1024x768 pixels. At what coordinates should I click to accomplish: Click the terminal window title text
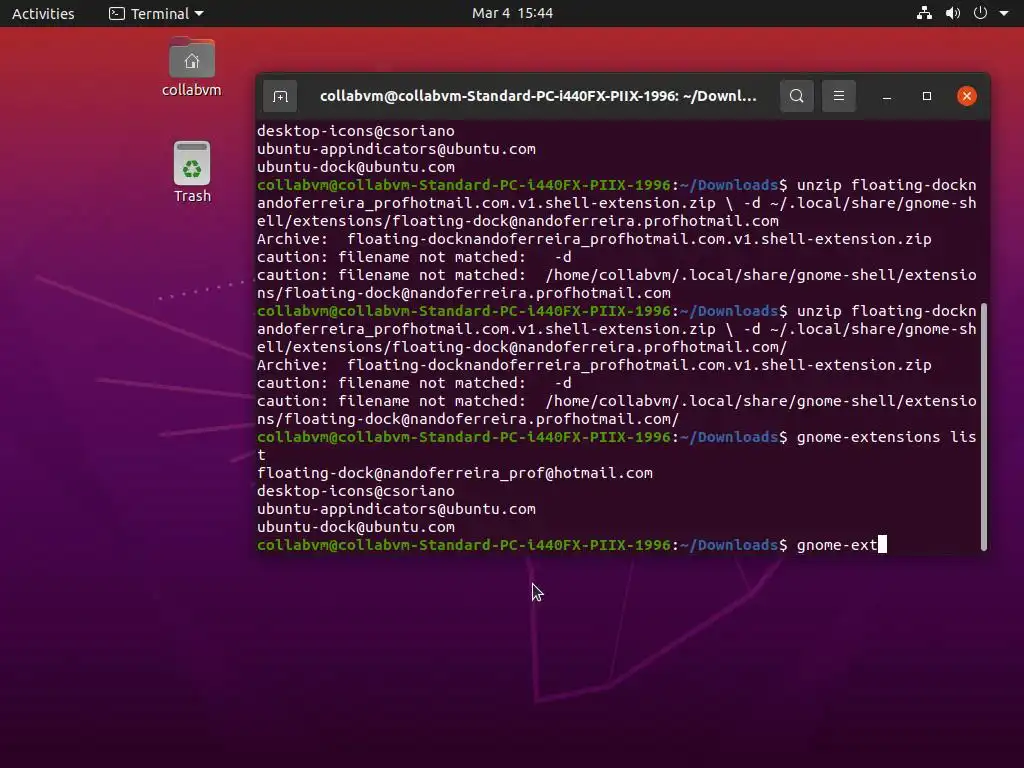538,96
